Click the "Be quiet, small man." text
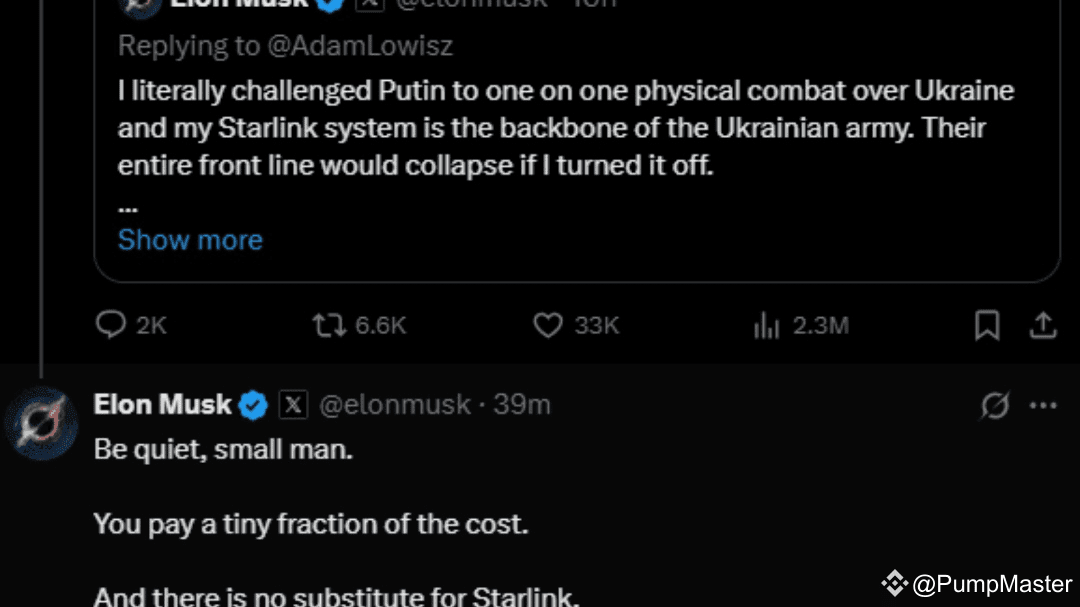This screenshot has height=607, width=1080. 223,450
